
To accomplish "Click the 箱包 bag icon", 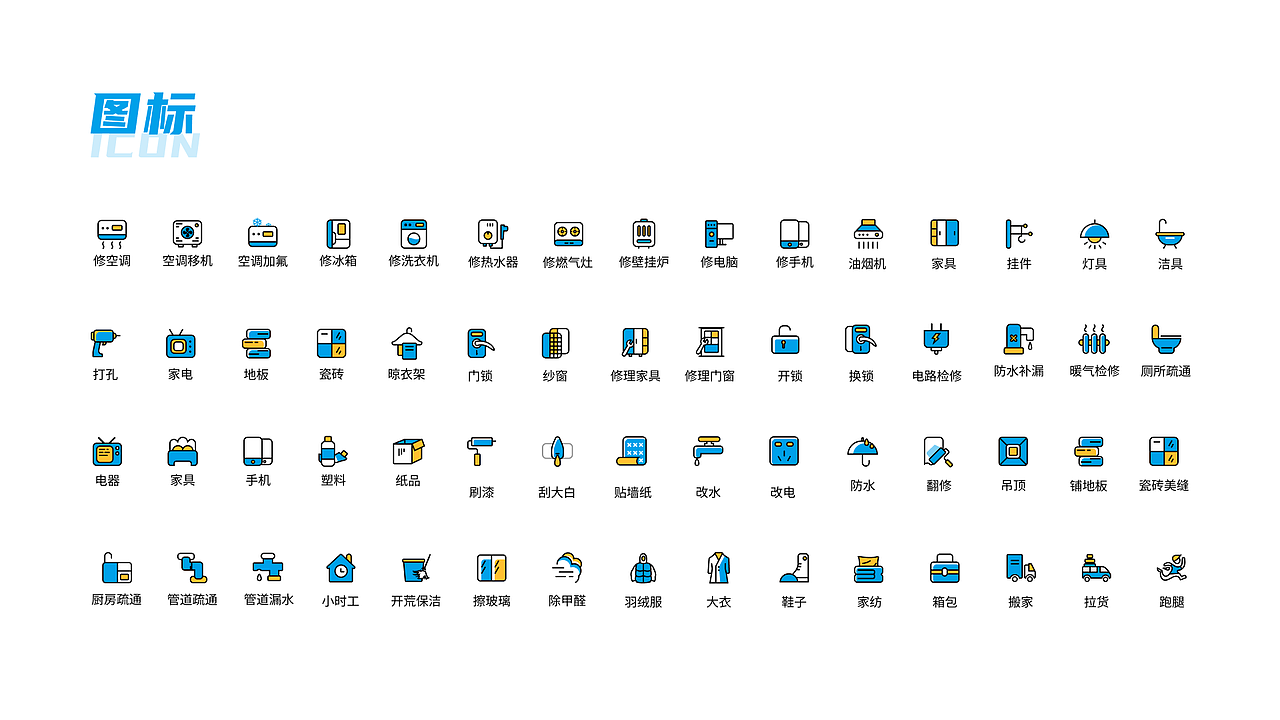I will pos(945,569).
